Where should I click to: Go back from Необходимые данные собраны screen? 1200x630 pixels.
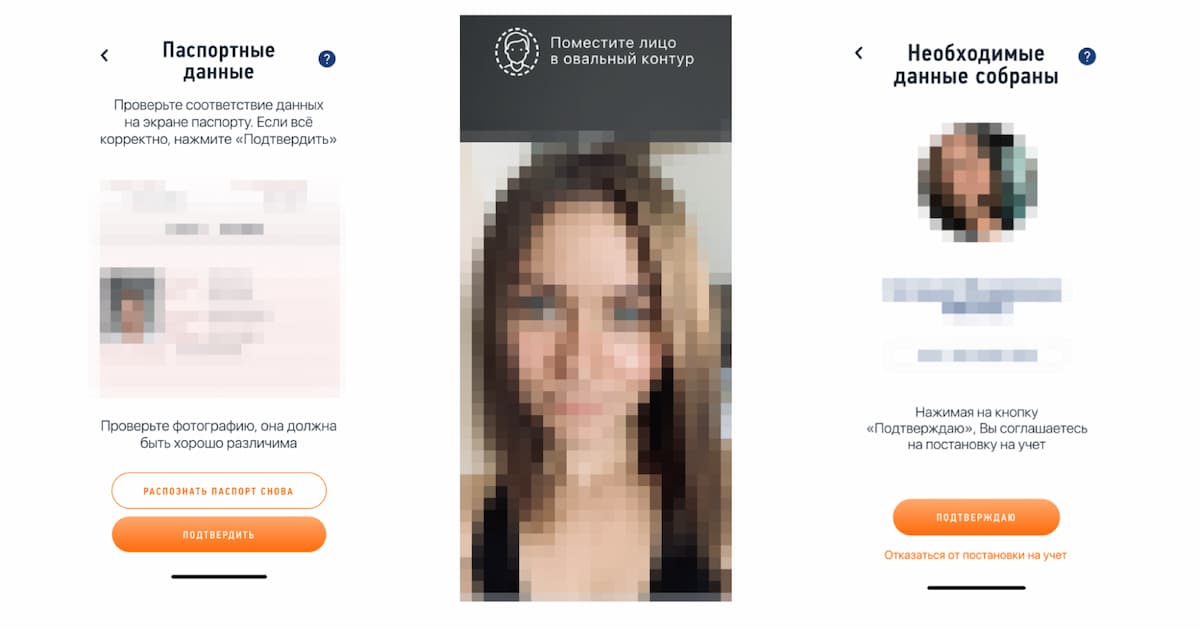tap(858, 53)
